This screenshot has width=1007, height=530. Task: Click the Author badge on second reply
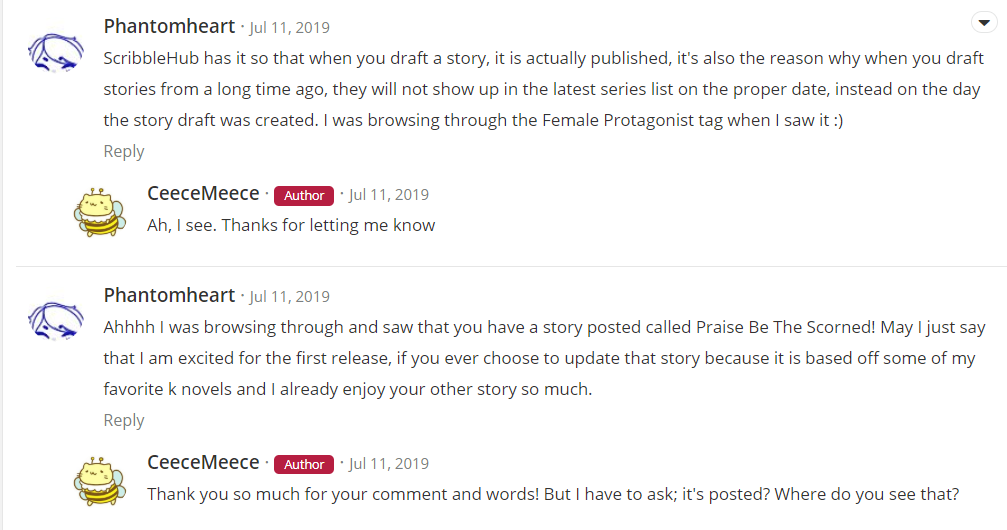(303, 464)
